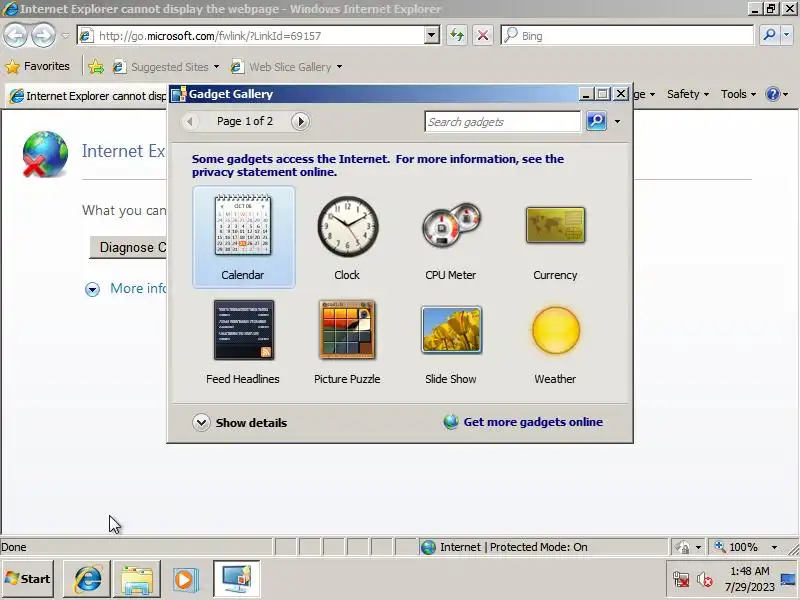Open the Favorites center

click(x=37, y=66)
